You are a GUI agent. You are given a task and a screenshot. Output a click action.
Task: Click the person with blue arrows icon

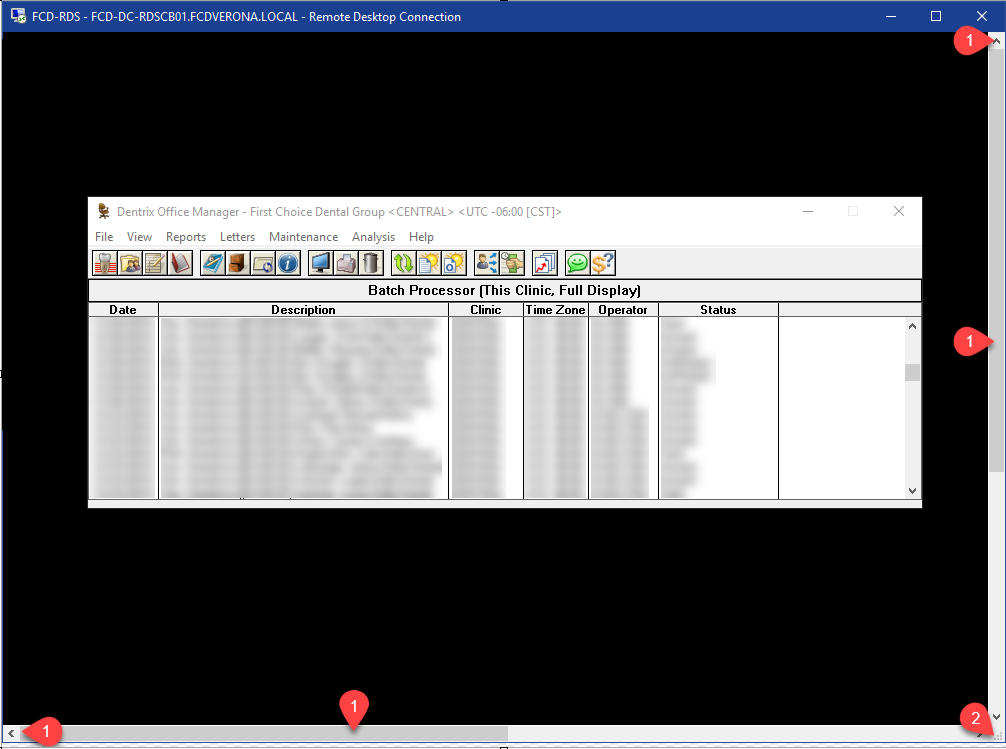(x=486, y=263)
